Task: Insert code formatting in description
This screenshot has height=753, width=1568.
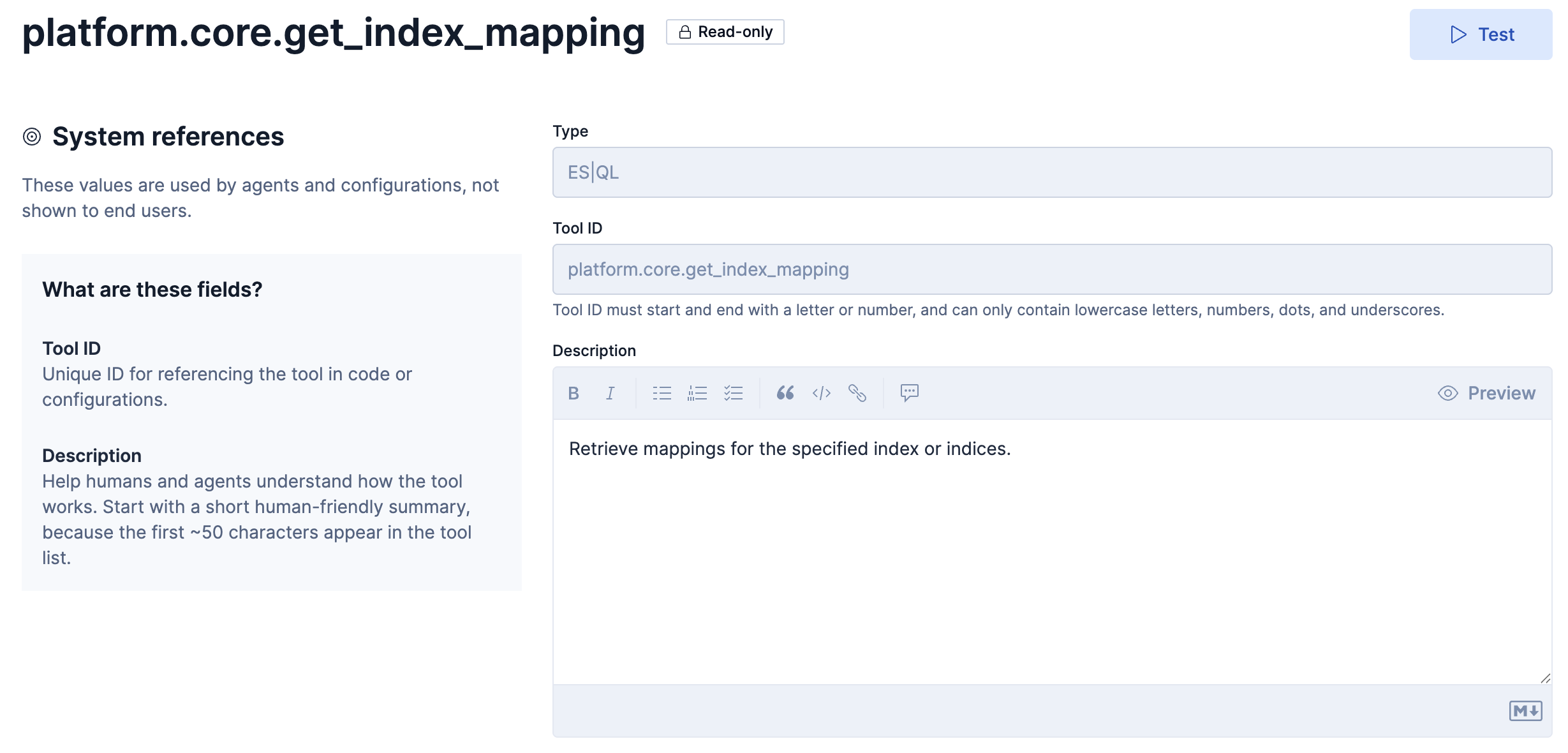Action: (x=821, y=393)
